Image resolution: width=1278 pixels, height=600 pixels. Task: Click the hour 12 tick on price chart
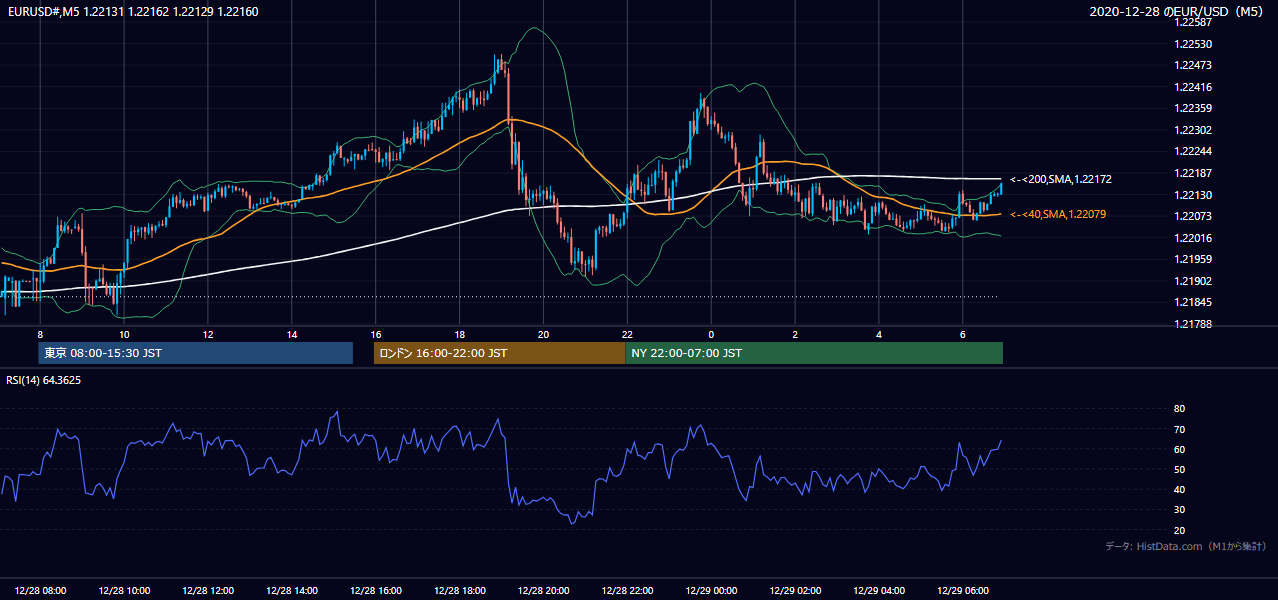coord(208,333)
